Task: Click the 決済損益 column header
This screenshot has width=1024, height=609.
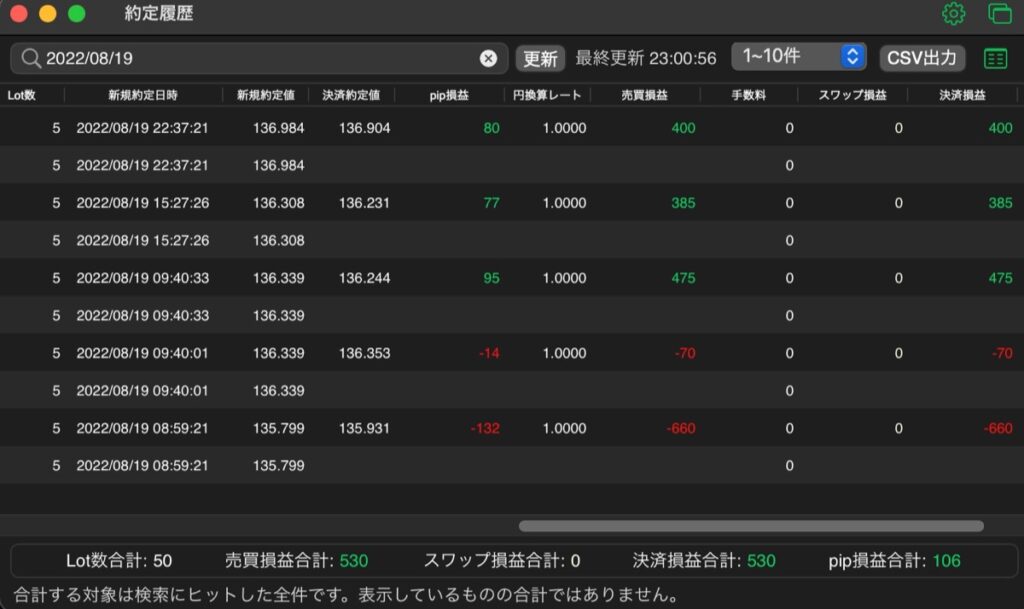Action: tap(962, 95)
